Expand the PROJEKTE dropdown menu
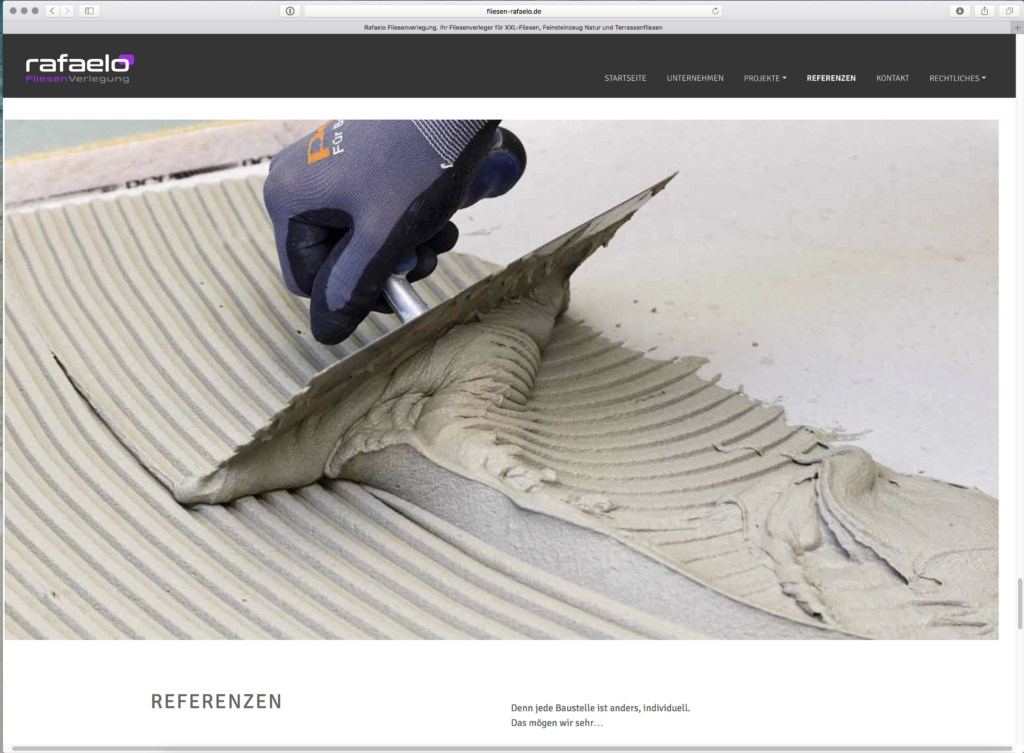The width and height of the screenshot is (1024, 753). pyautogui.click(x=765, y=78)
